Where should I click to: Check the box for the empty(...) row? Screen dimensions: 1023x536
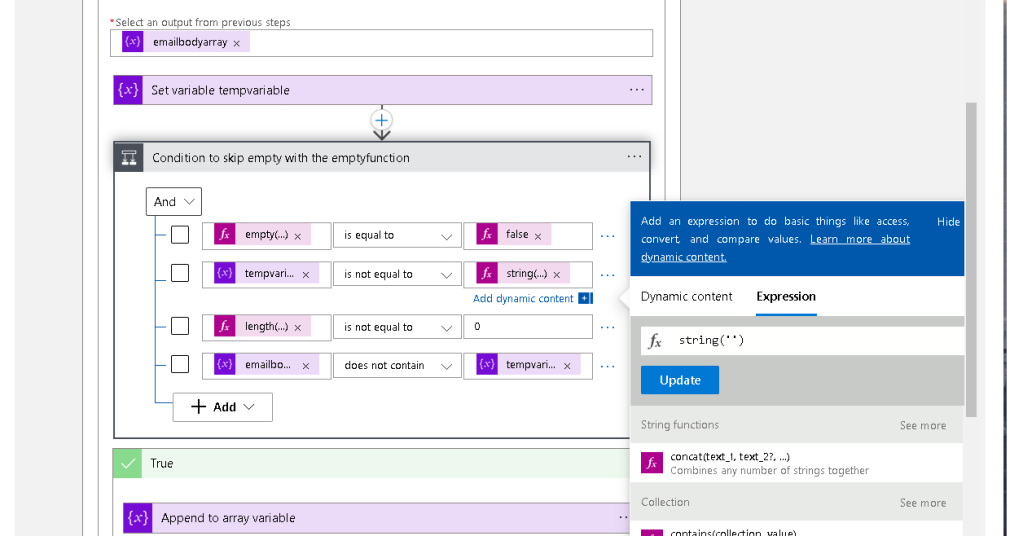[180, 235]
